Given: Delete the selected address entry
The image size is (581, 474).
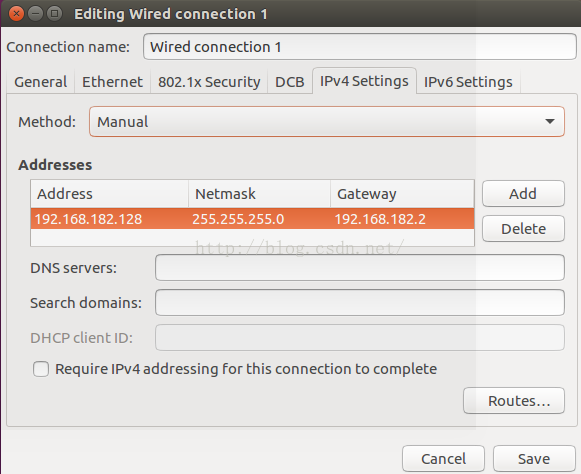Looking at the screenshot, I should click(523, 229).
